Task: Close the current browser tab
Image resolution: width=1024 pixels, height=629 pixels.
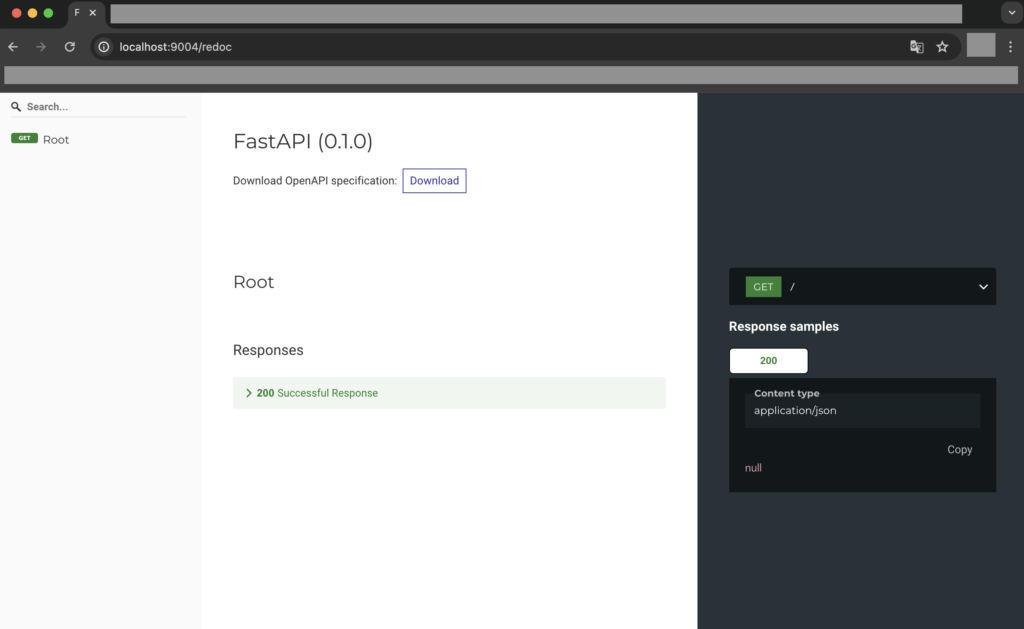Action: pos(93,13)
